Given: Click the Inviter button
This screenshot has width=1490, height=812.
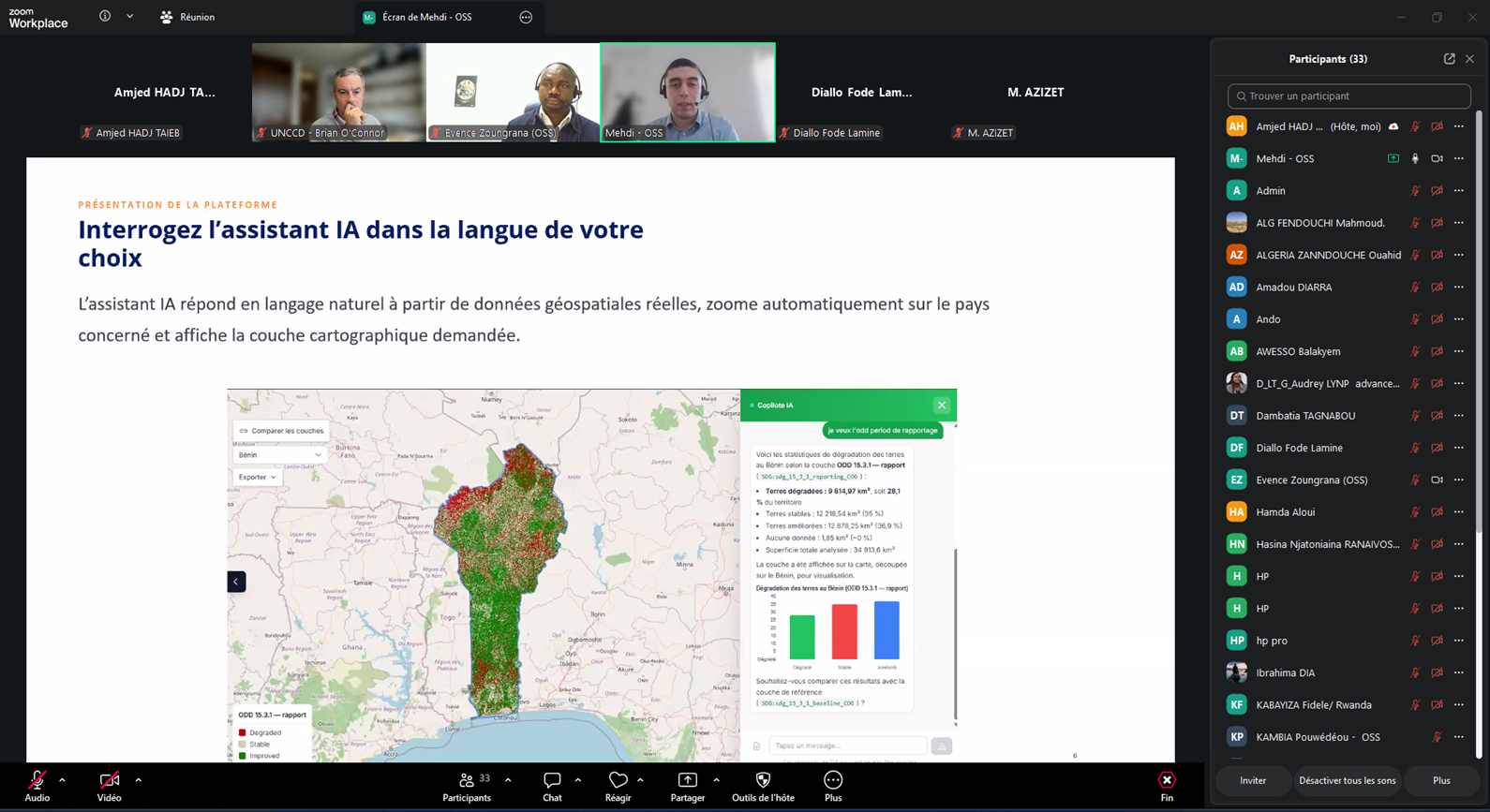Looking at the screenshot, I should [x=1253, y=780].
